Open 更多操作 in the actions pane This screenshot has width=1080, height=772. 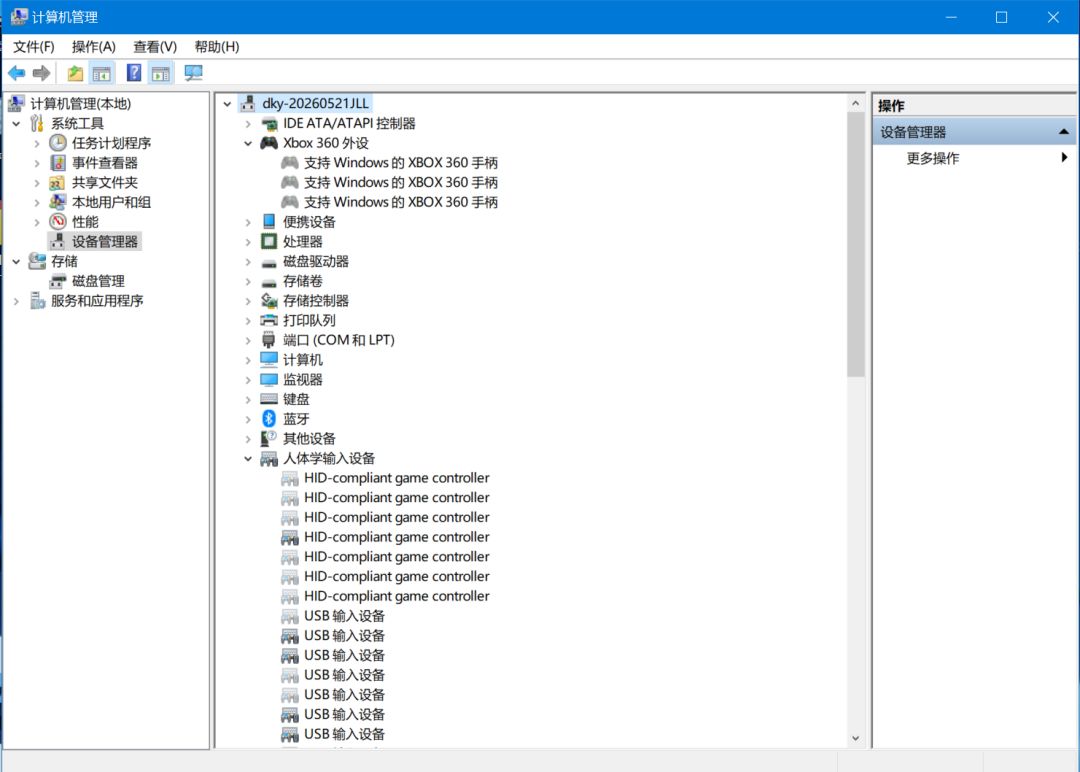pyautogui.click(x=933, y=158)
